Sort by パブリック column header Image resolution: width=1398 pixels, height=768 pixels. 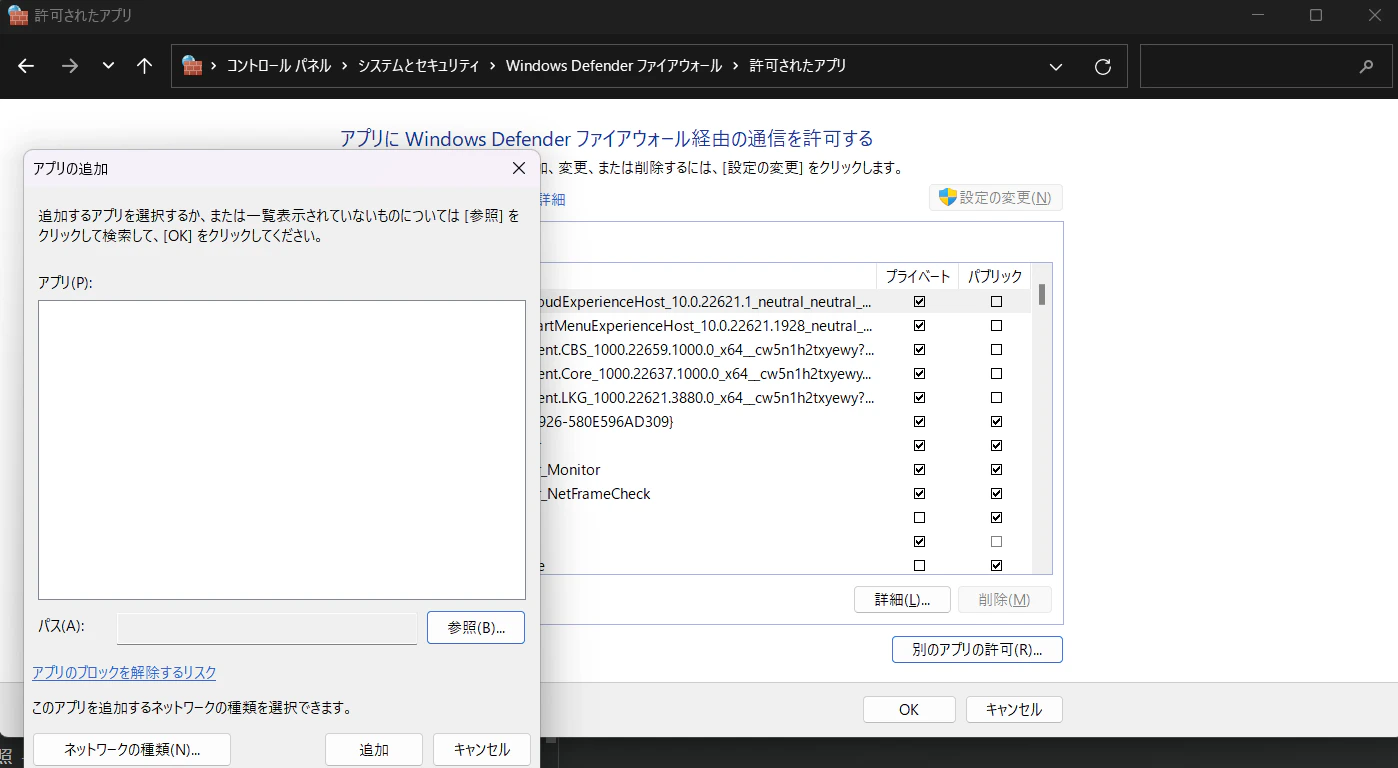(995, 276)
